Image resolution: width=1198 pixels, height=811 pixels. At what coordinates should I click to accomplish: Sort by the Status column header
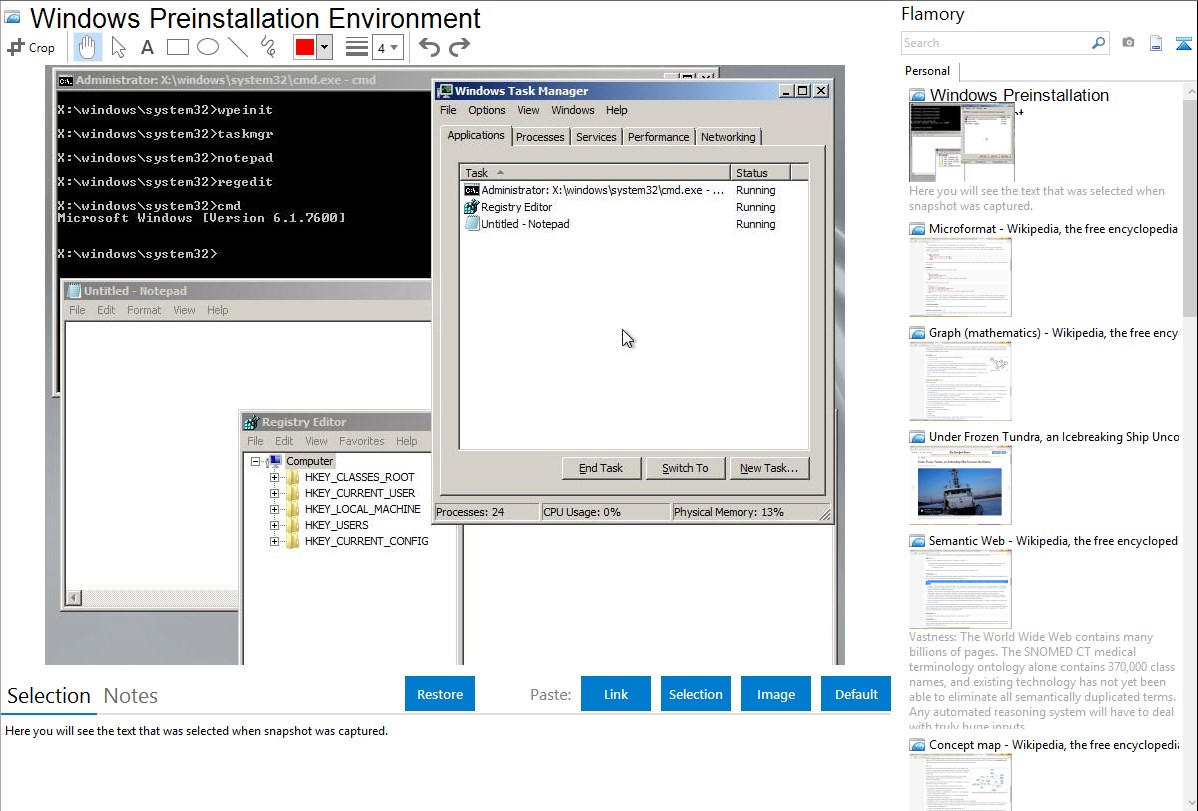[760, 173]
